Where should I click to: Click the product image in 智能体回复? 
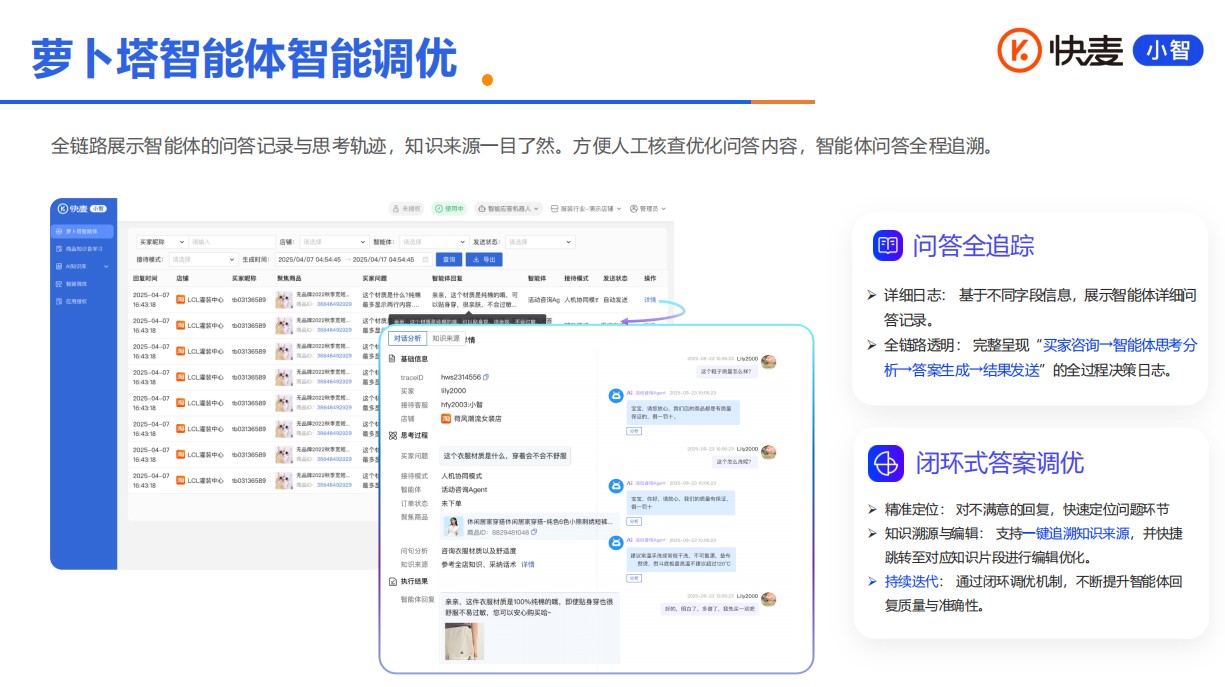click(462, 640)
